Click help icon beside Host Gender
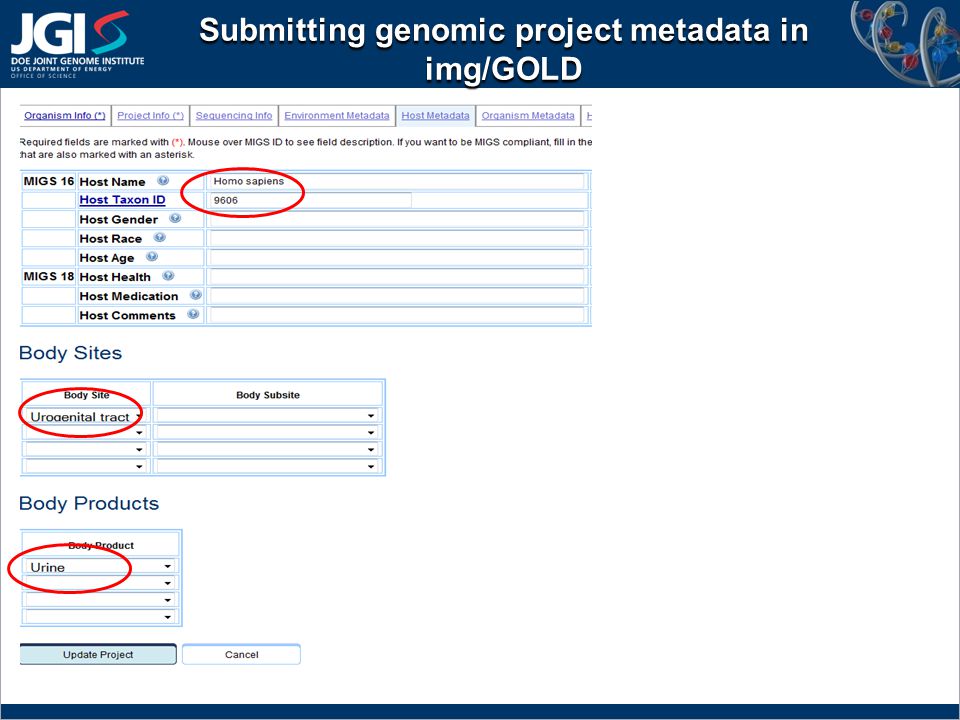Image resolution: width=960 pixels, height=720 pixels. tap(175, 218)
